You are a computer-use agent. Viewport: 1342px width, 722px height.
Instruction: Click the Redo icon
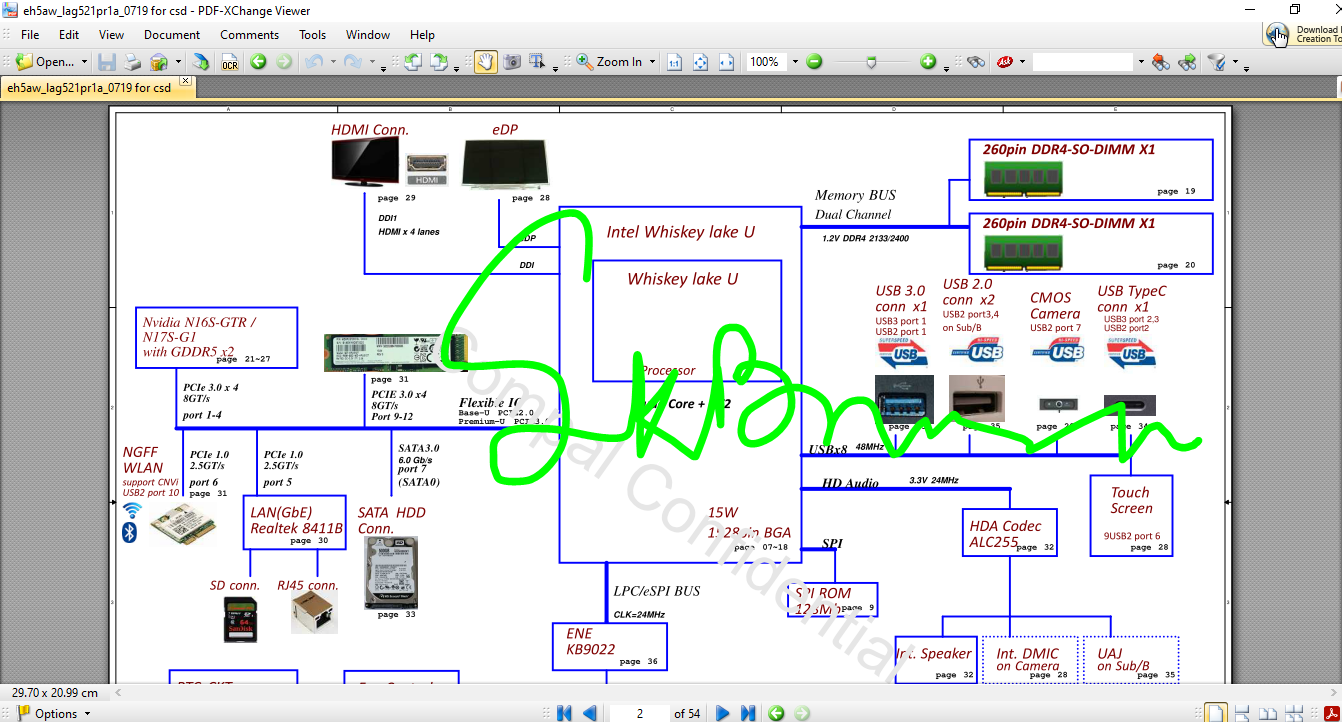coord(352,62)
